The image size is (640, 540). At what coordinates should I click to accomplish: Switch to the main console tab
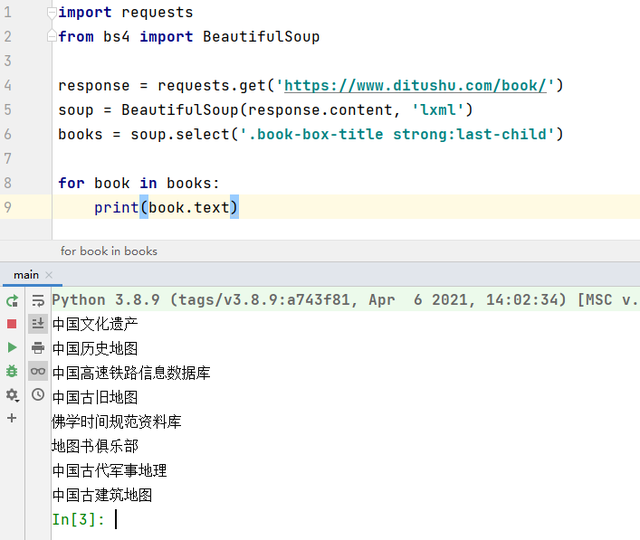tap(26, 275)
